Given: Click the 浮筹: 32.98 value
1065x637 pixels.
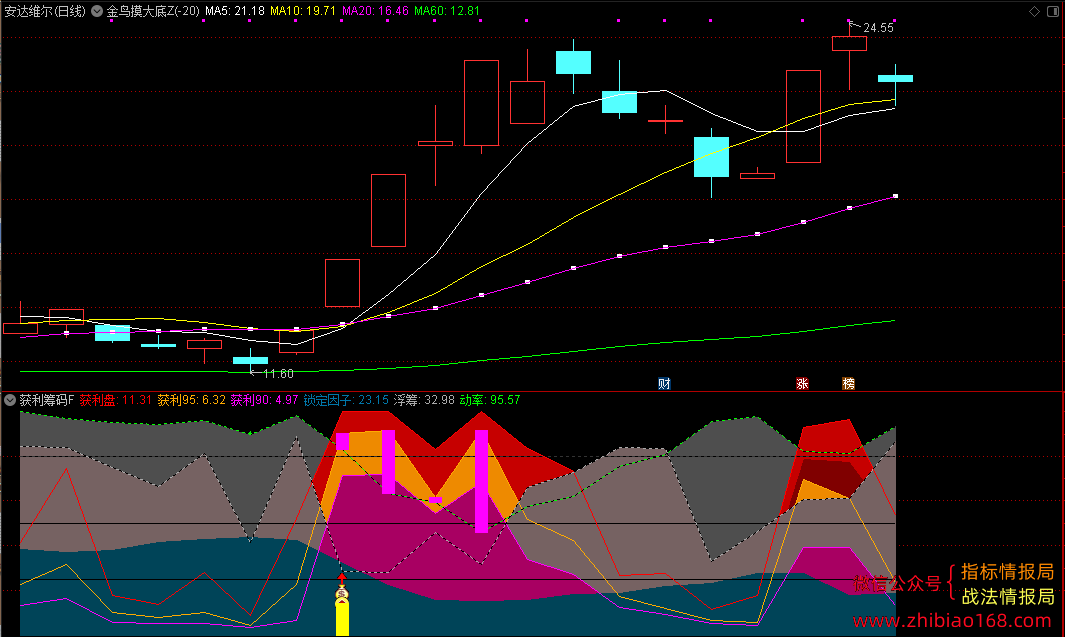Looking at the screenshot, I should coord(425,400).
